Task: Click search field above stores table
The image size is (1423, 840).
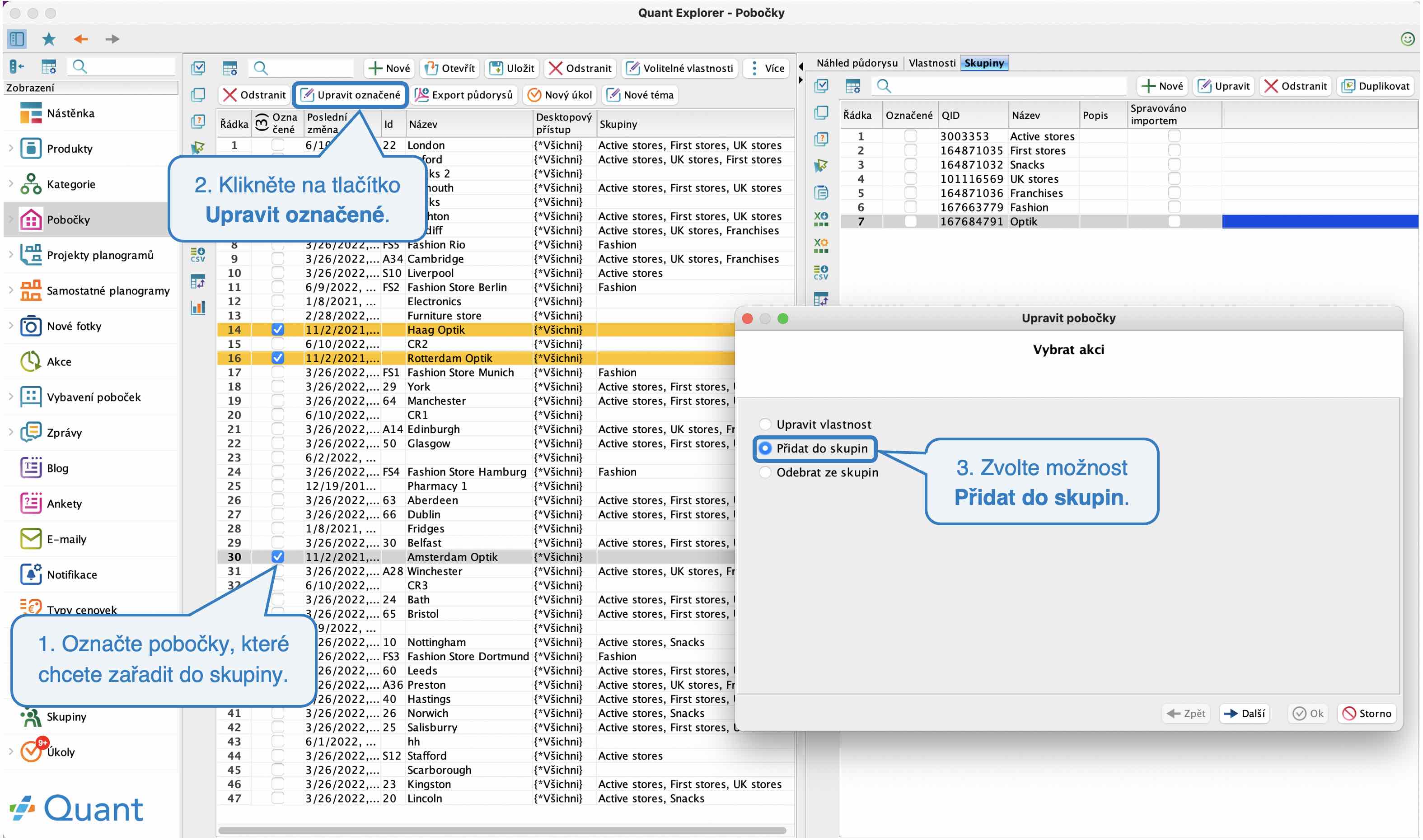Action: [x=302, y=69]
